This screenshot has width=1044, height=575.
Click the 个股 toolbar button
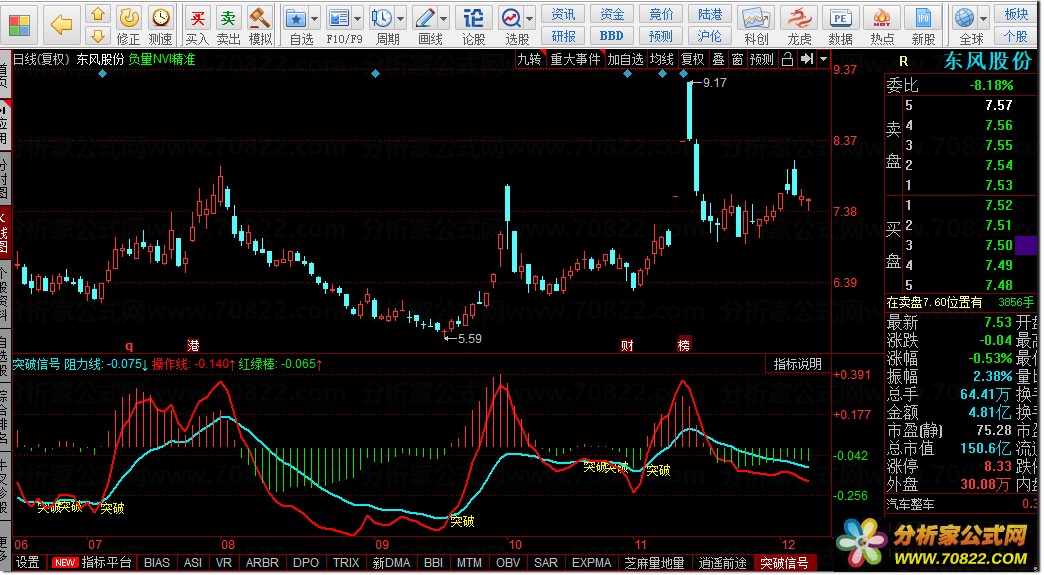[1016, 36]
